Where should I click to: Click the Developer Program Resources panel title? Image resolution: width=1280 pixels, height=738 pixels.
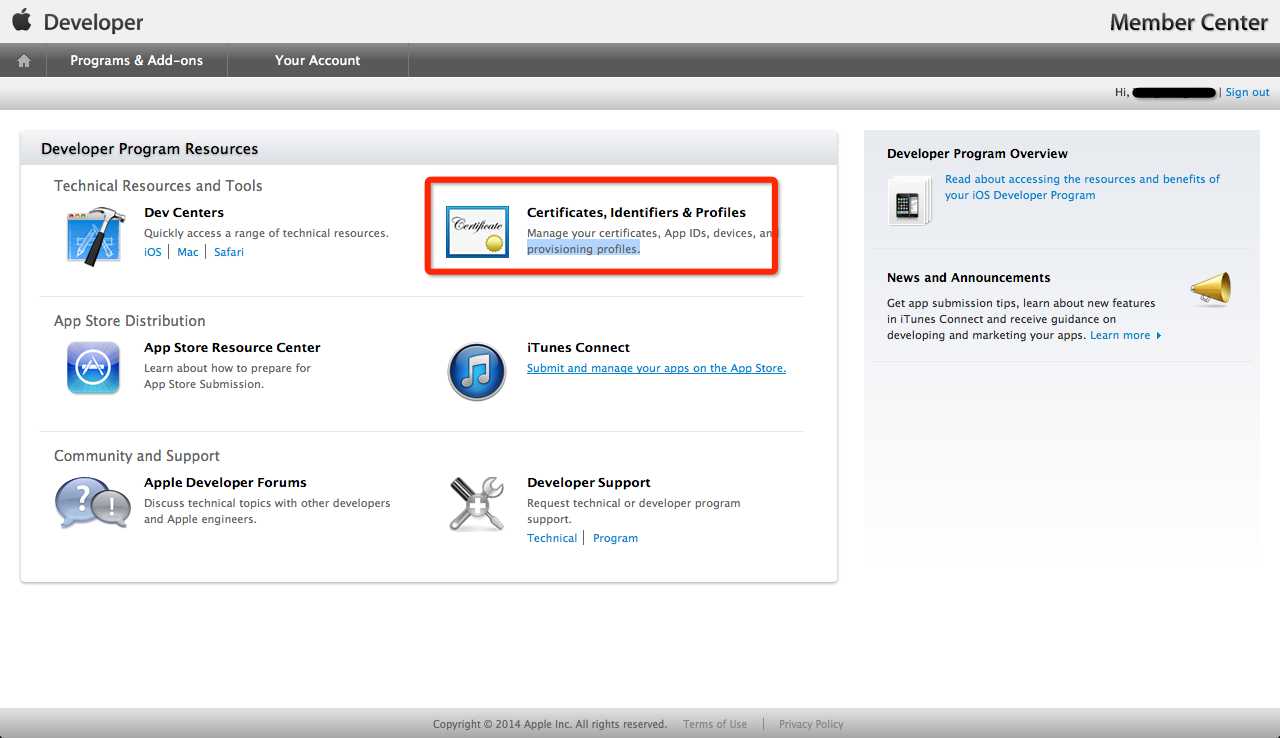click(x=150, y=149)
